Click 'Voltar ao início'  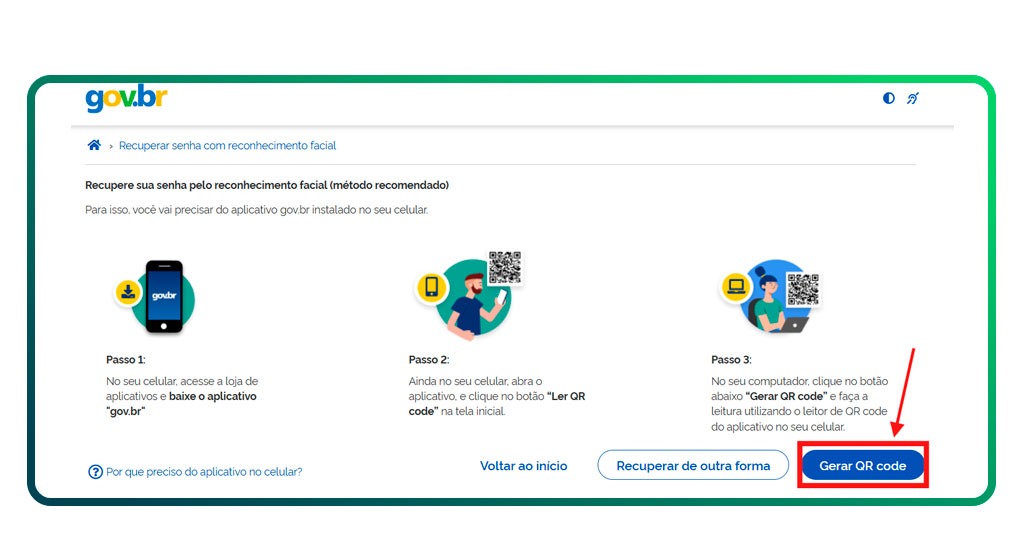pyautogui.click(x=523, y=466)
